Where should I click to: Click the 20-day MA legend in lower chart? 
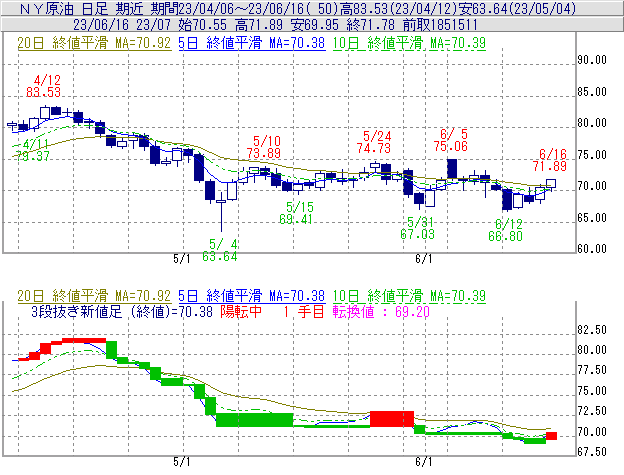(x=94, y=296)
